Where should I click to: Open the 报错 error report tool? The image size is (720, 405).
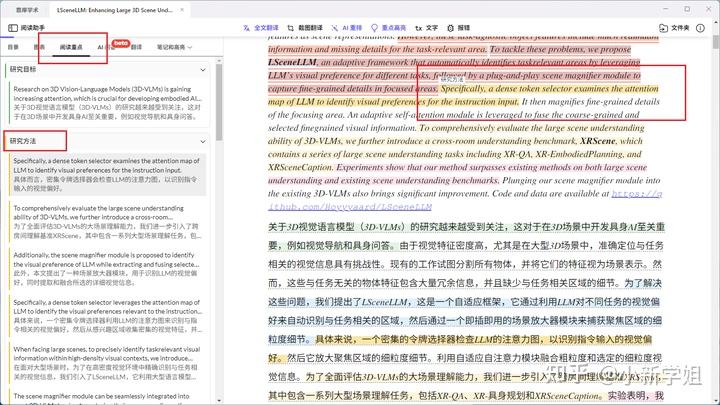[x=458, y=28]
